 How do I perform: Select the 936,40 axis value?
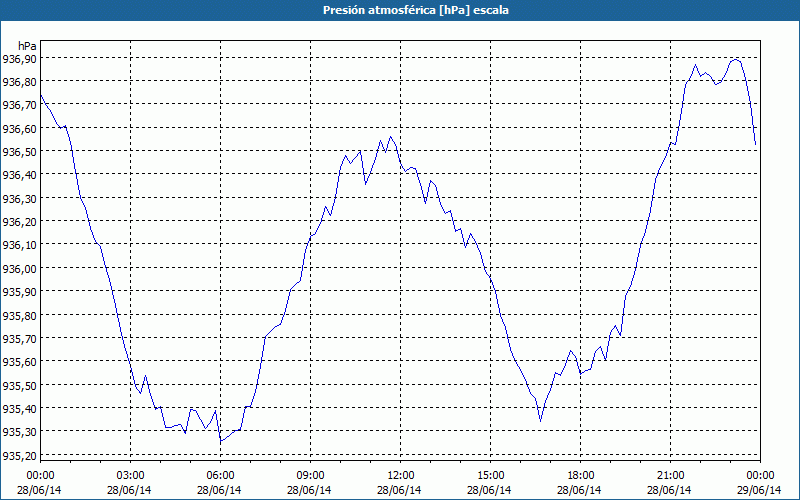tap(20, 175)
